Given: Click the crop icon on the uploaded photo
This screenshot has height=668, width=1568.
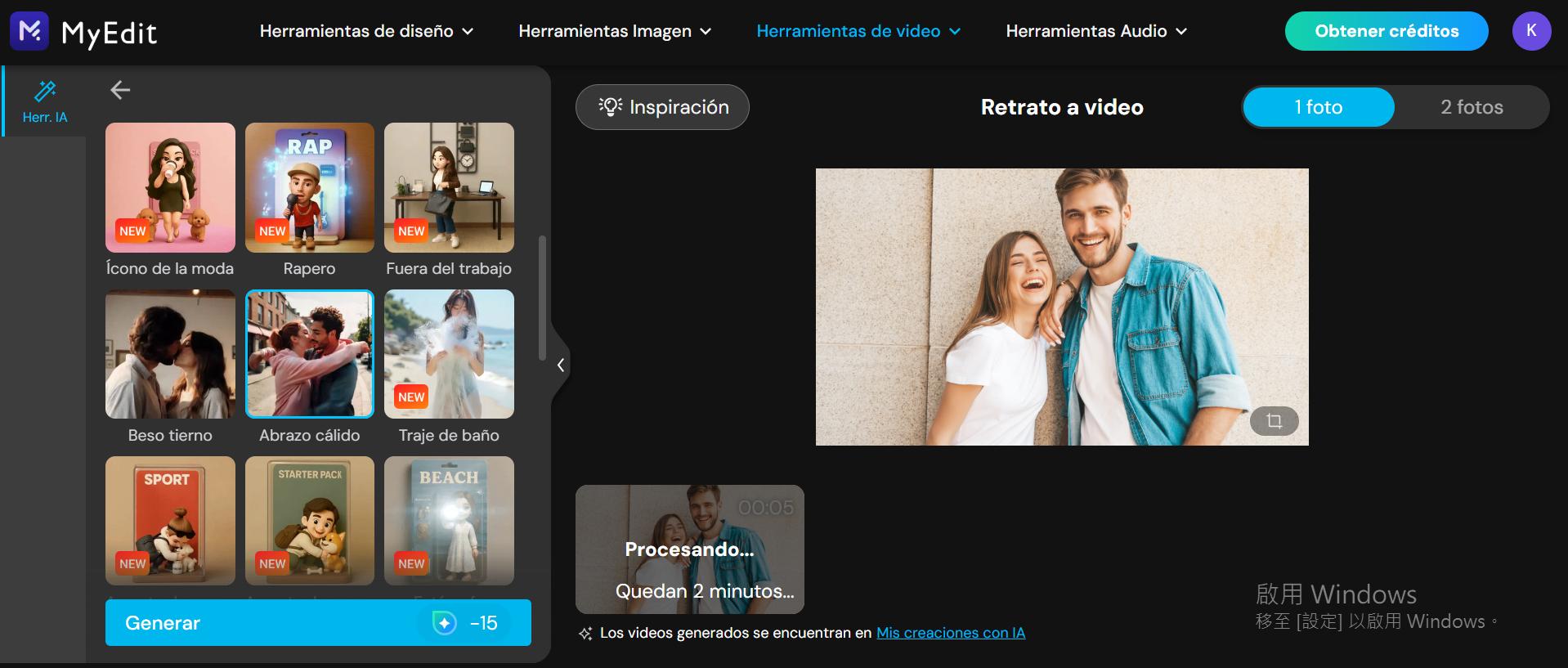Looking at the screenshot, I should coord(1274,421).
